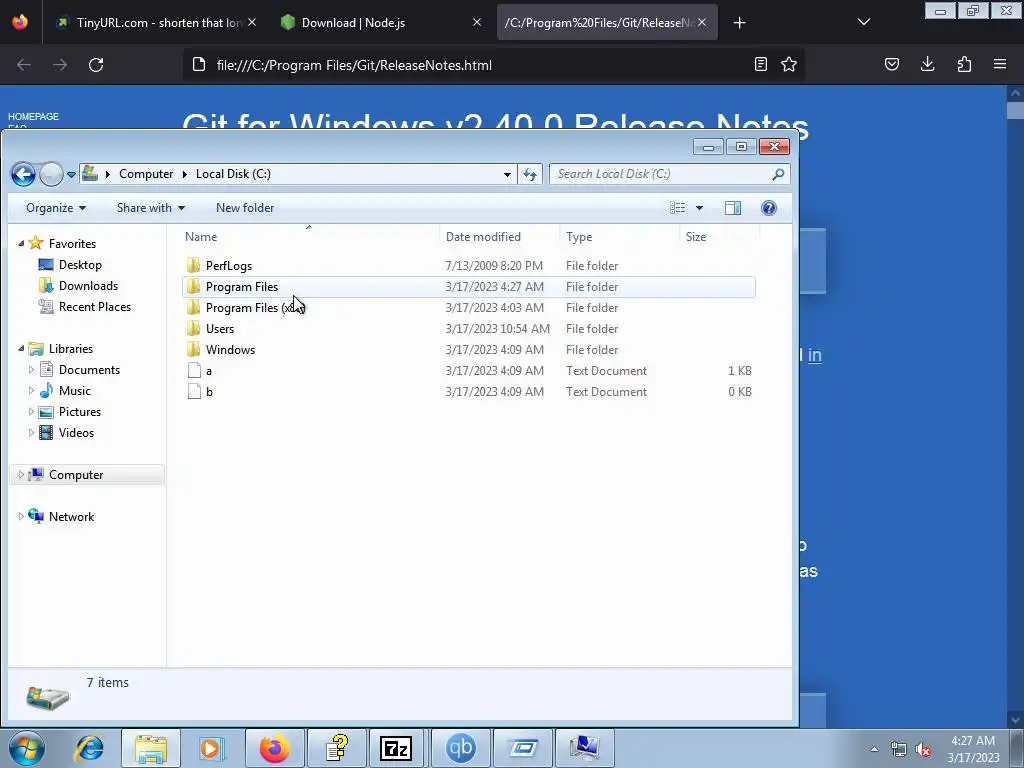Collapse the Favorites tree section
This screenshot has width=1024, height=768.
(x=21, y=243)
